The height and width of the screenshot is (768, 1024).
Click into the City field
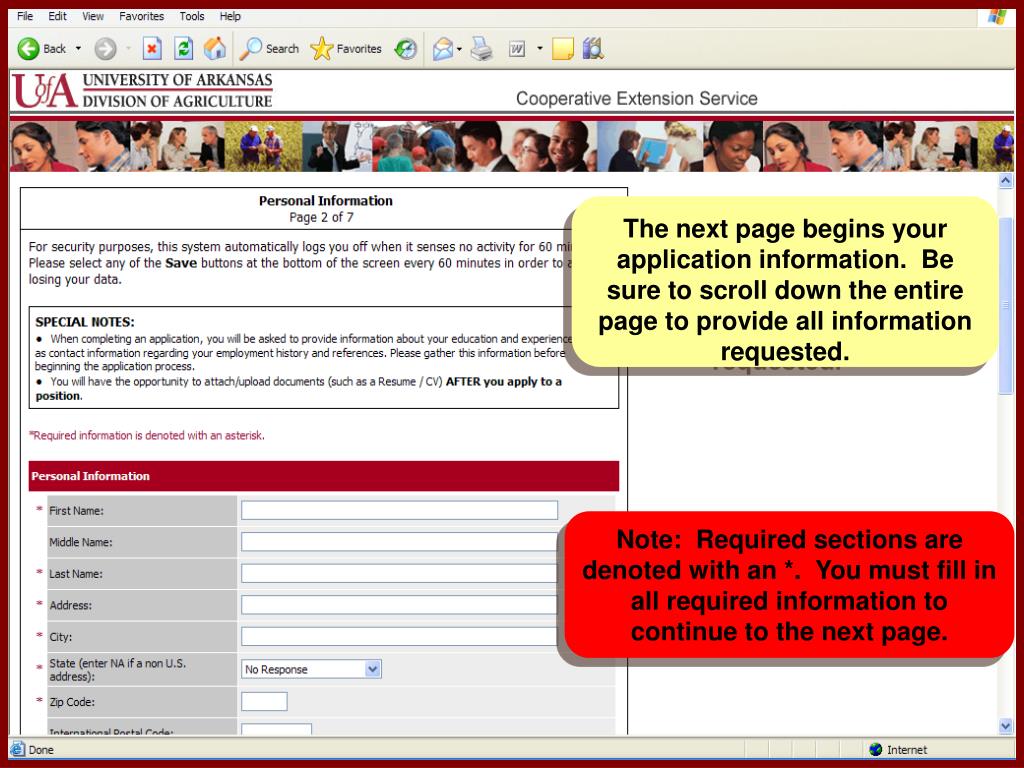(399, 636)
